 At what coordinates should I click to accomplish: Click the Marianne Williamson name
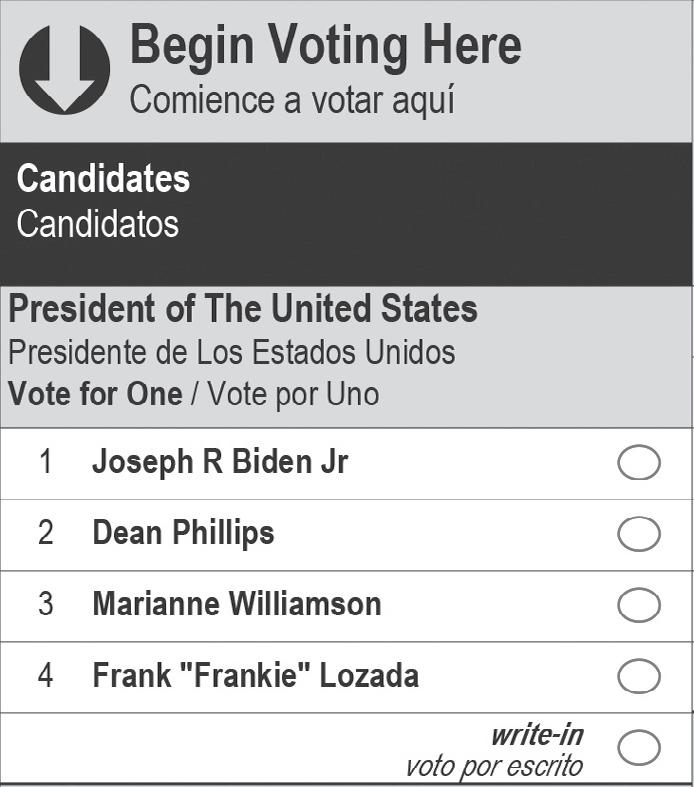[236, 604]
